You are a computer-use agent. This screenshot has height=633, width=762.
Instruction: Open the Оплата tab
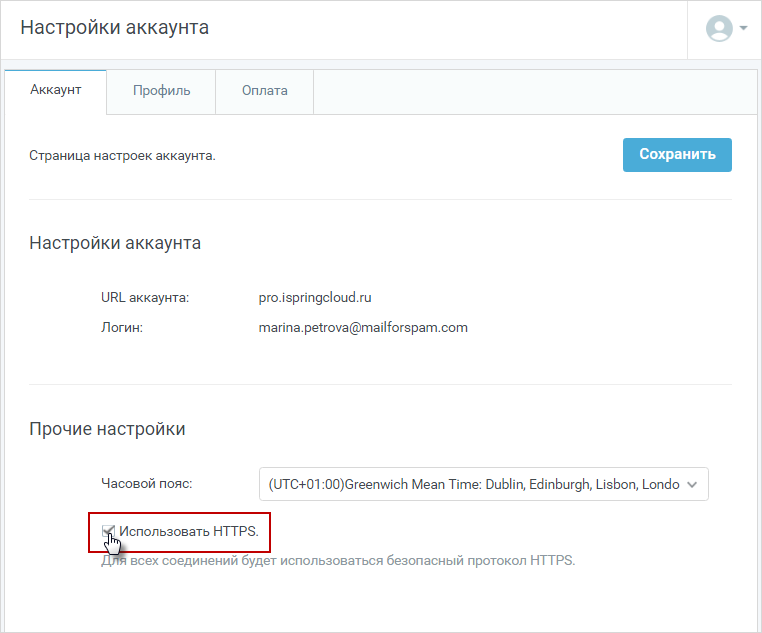265,91
